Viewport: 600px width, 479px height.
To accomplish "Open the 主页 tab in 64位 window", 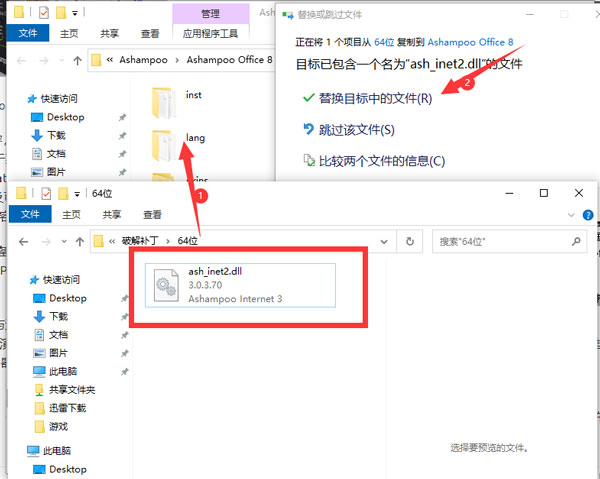I will [71, 215].
